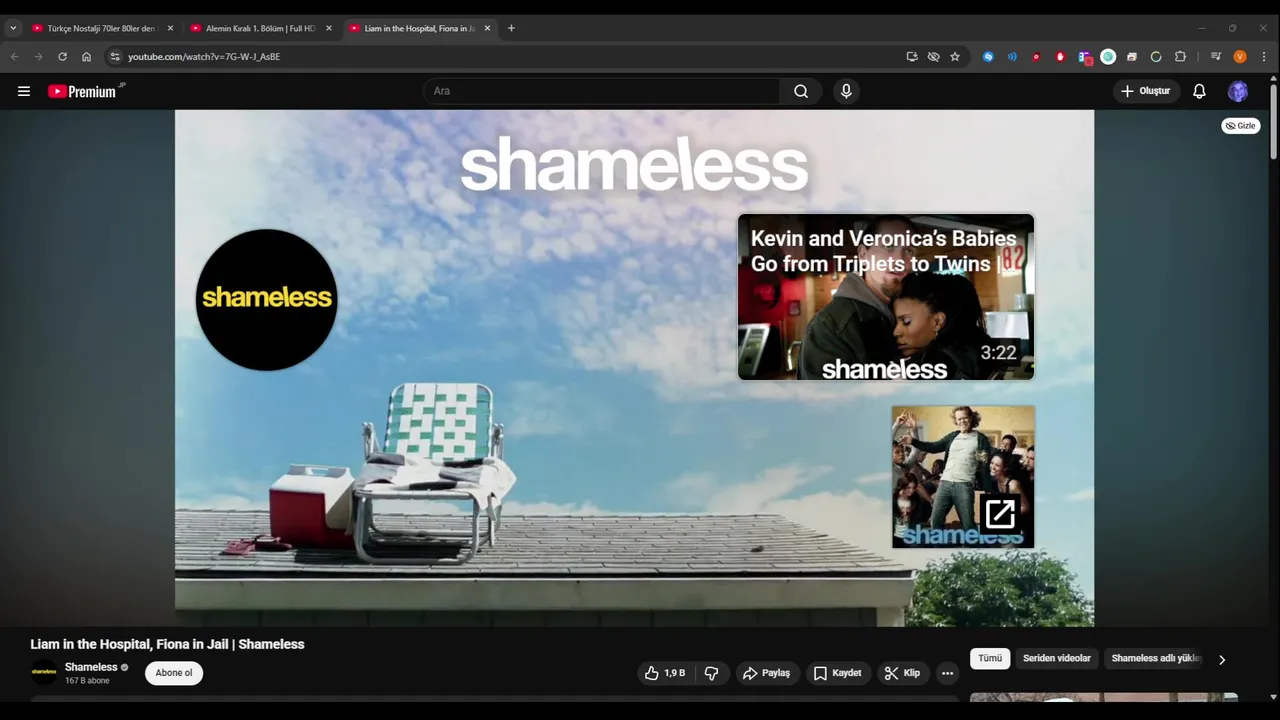Start voice search with the microphone
Image resolution: width=1280 pixels, height=720 pixels.
coord(846,91)
